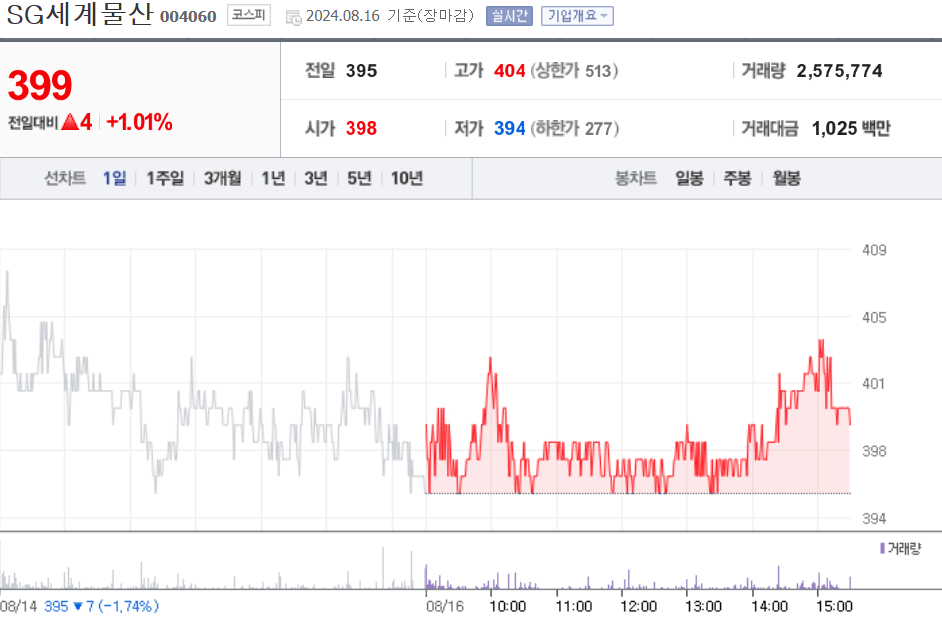Click the 고가 value 404
Screen dimensions: 942x641
(x=509, y=71)
